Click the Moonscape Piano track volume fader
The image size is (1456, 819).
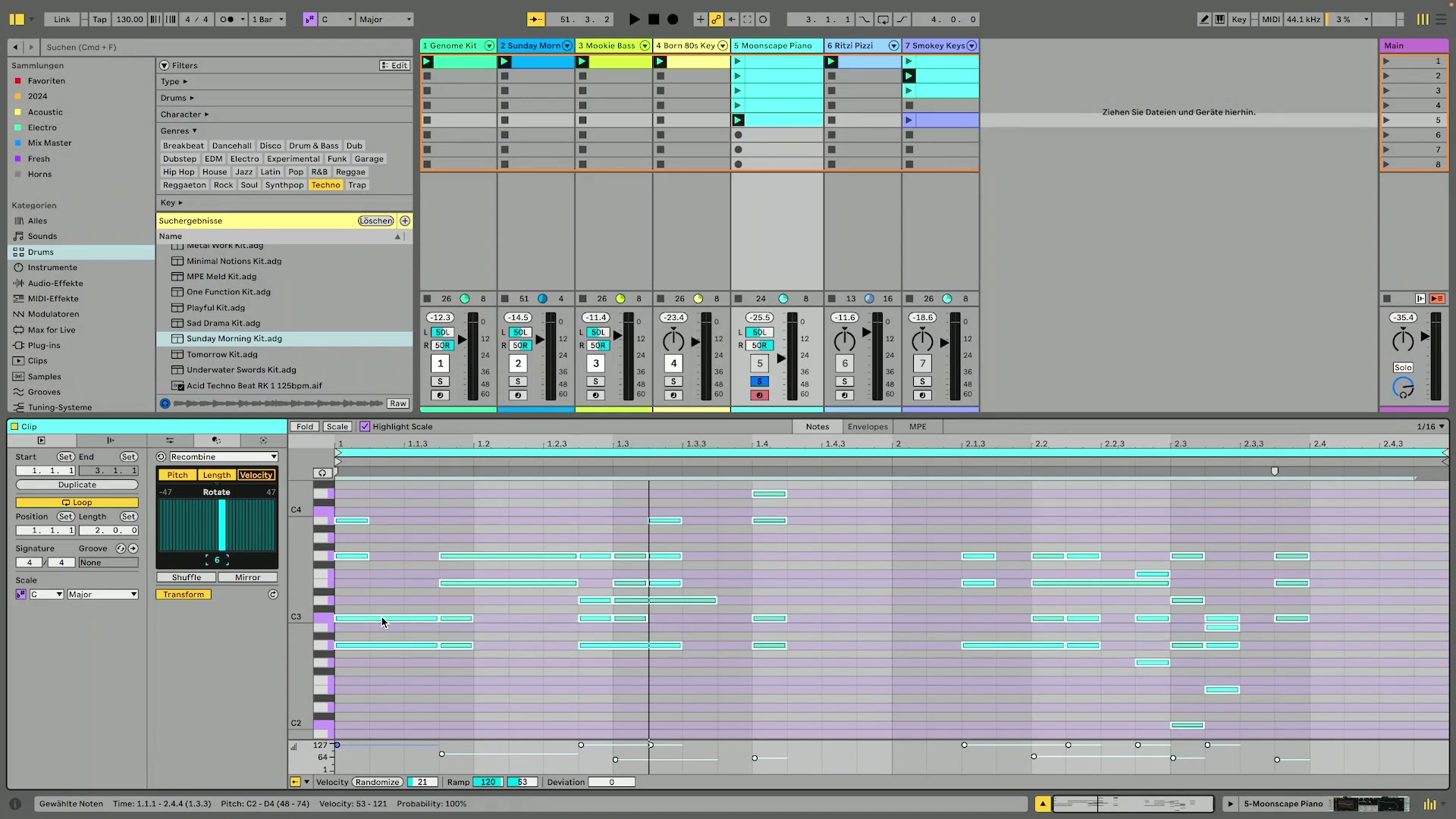[x=781, y=359]
